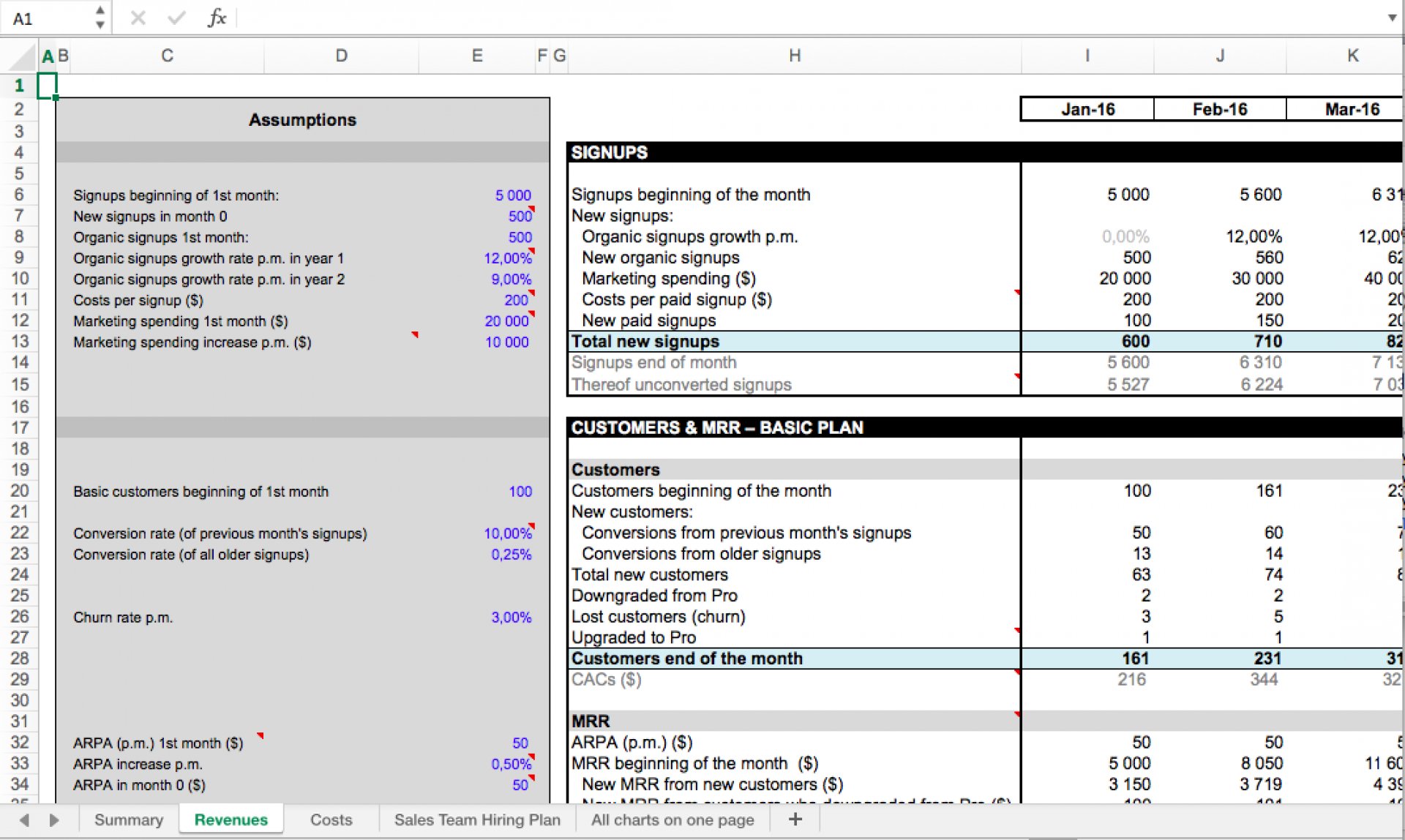This screenshot has height=840, width=1405.
Task: Select the 0,50% ARPA increase value
Action: [511, 764]
